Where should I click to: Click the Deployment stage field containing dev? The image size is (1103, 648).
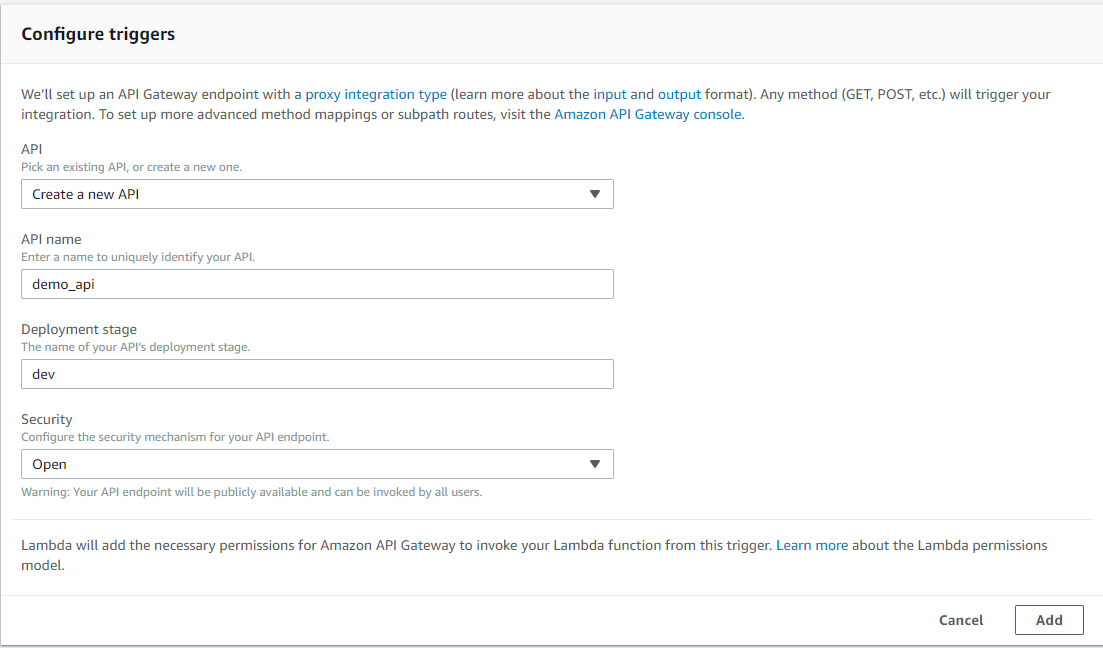pyautogui.click(x=317, y=374)
